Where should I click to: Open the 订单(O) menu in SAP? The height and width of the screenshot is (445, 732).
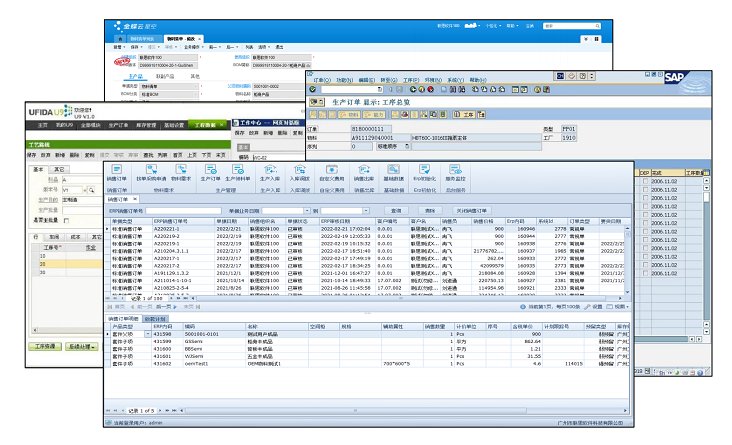coord(319,78)
